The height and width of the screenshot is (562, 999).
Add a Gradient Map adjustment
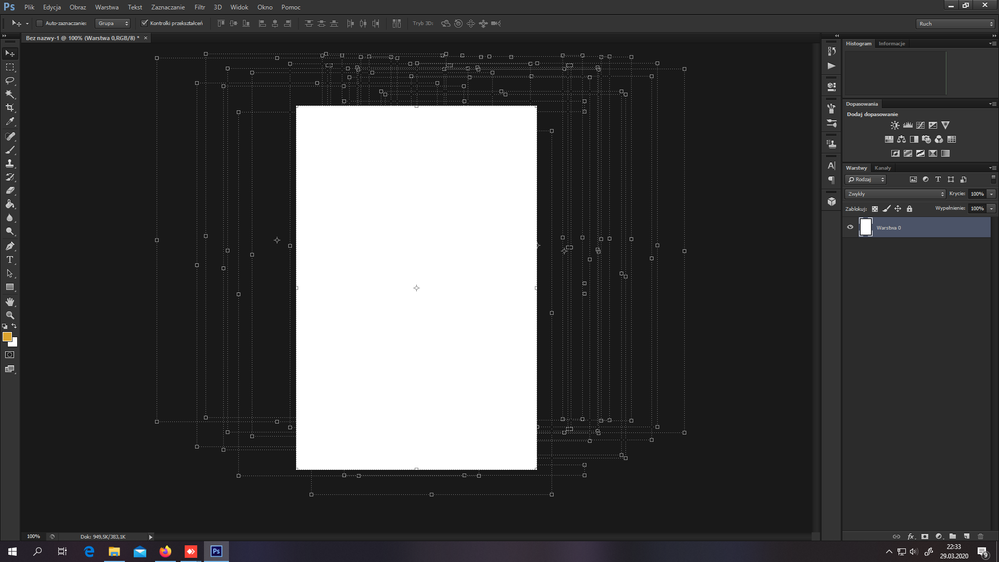(x=945, y=154)
